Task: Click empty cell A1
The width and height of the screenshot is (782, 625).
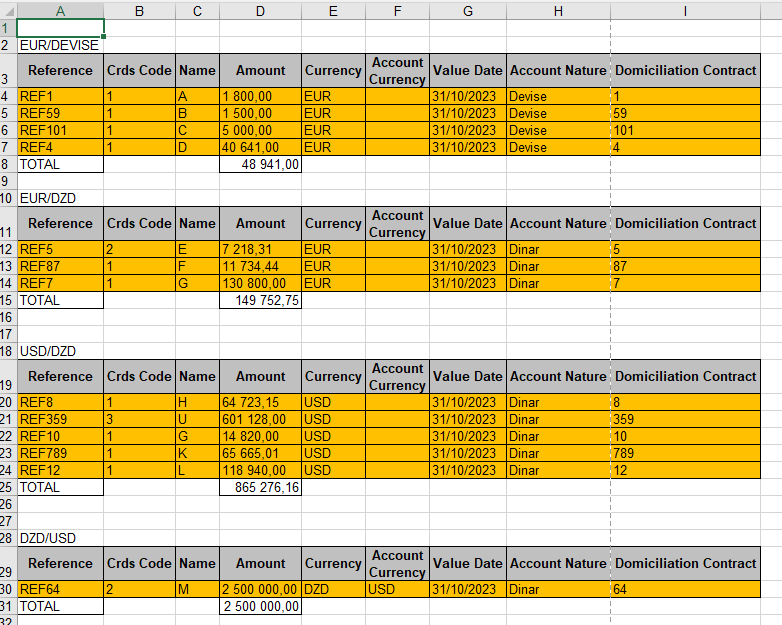Action: coord(60,28)
